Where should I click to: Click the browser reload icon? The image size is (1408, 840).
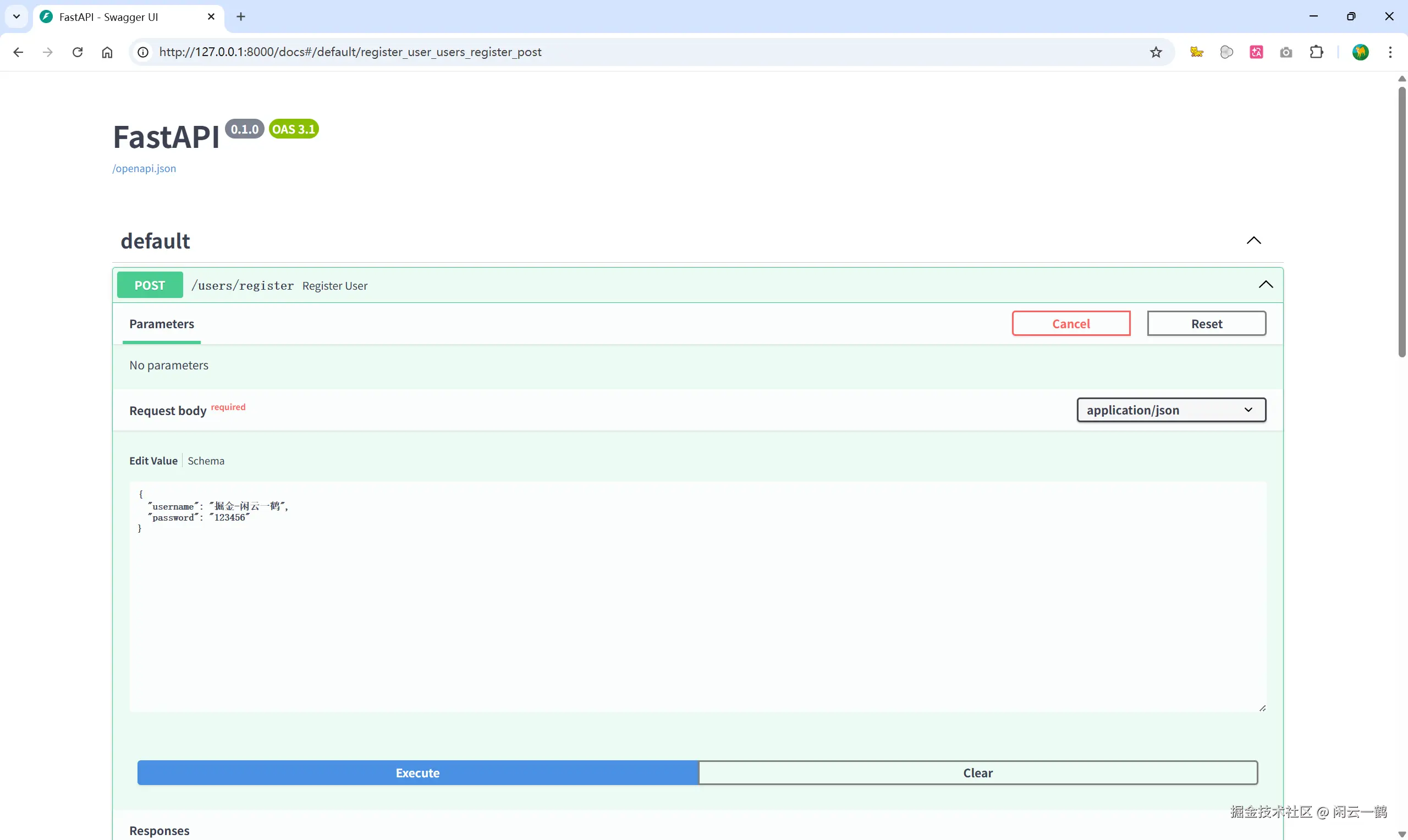pyautogui.click(x=78, y=52)
